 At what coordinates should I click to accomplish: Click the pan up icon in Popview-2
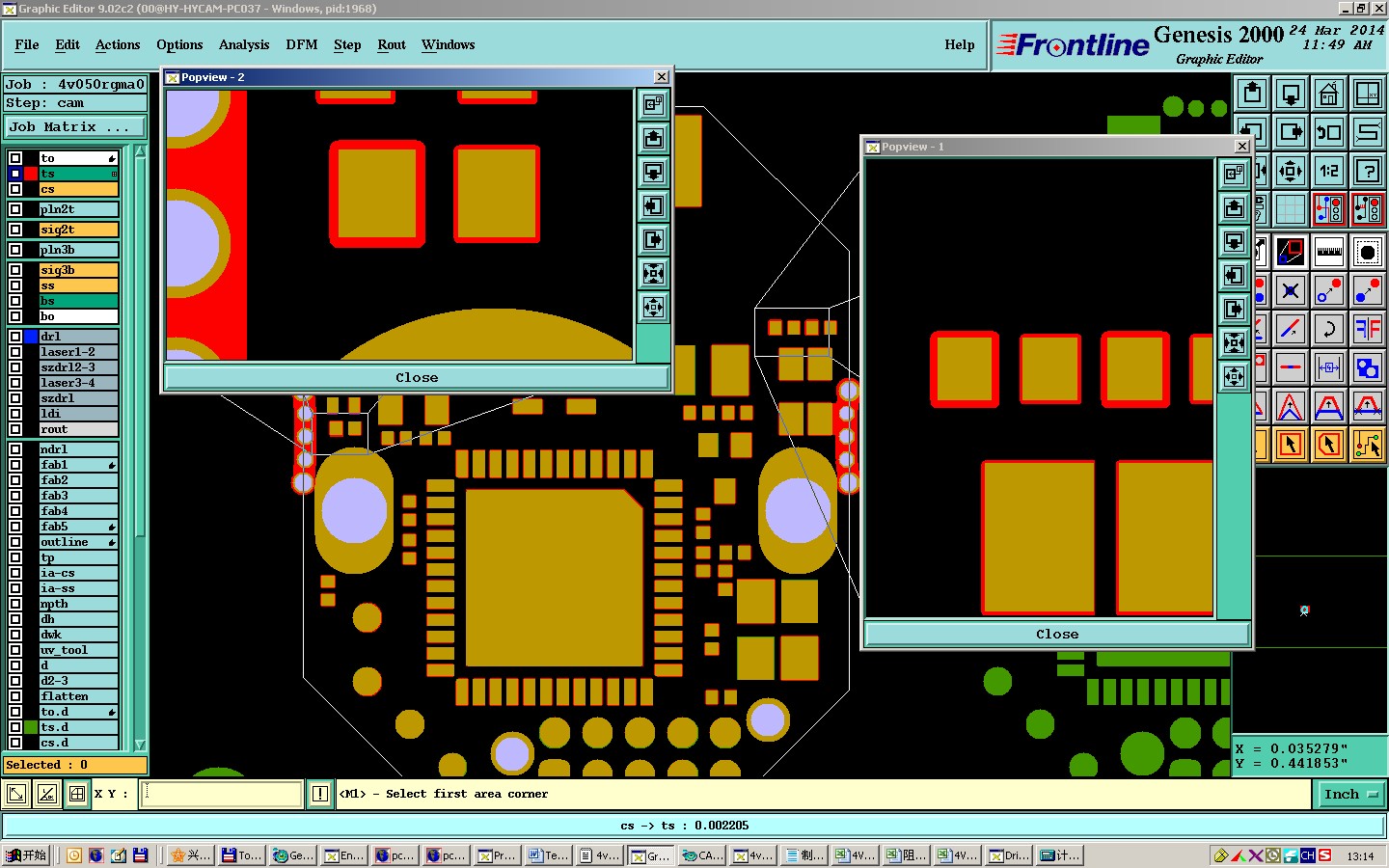(654, 139)
